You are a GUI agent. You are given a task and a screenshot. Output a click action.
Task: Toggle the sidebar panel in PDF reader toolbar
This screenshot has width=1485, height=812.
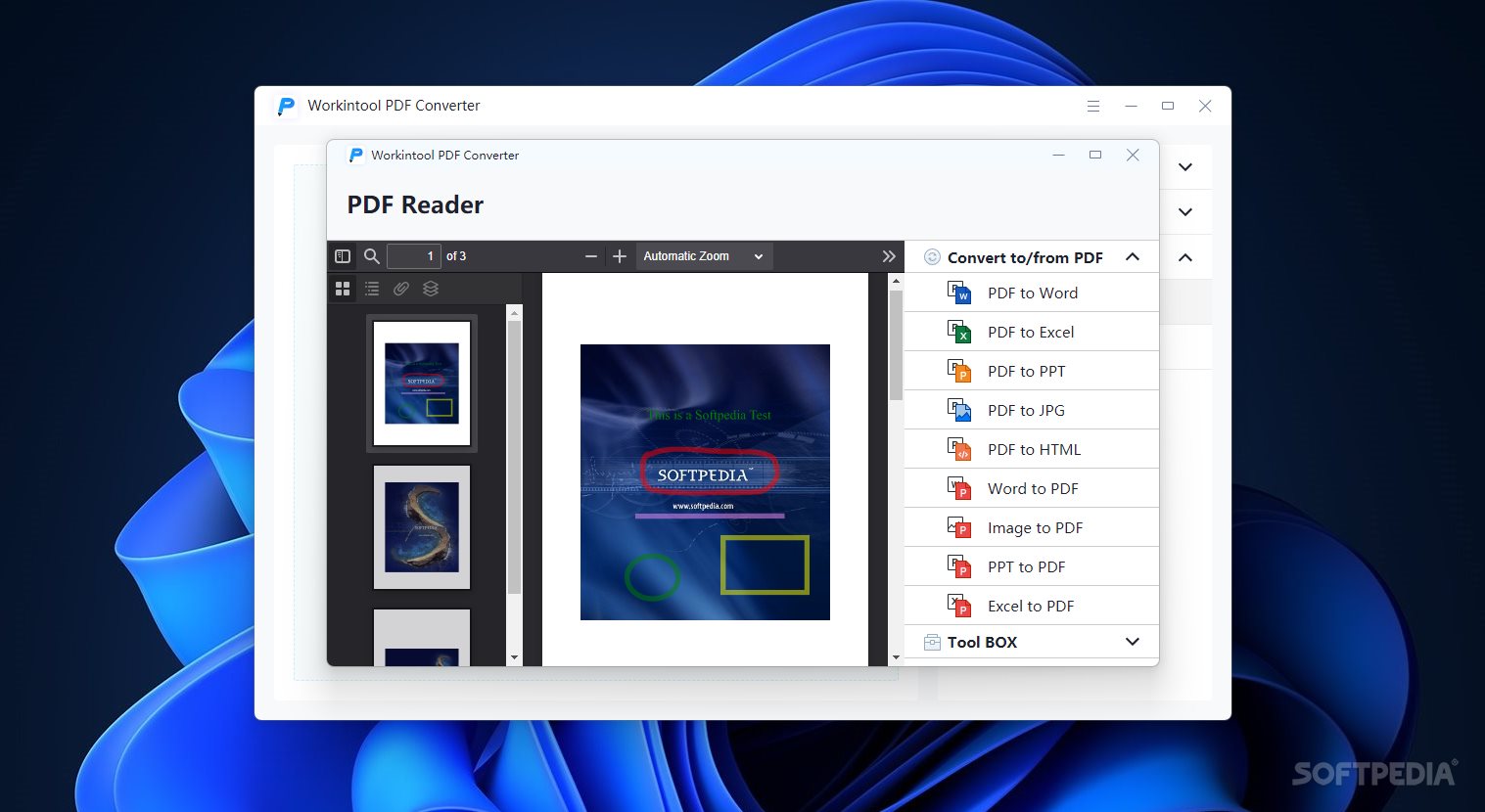point(343,256)
